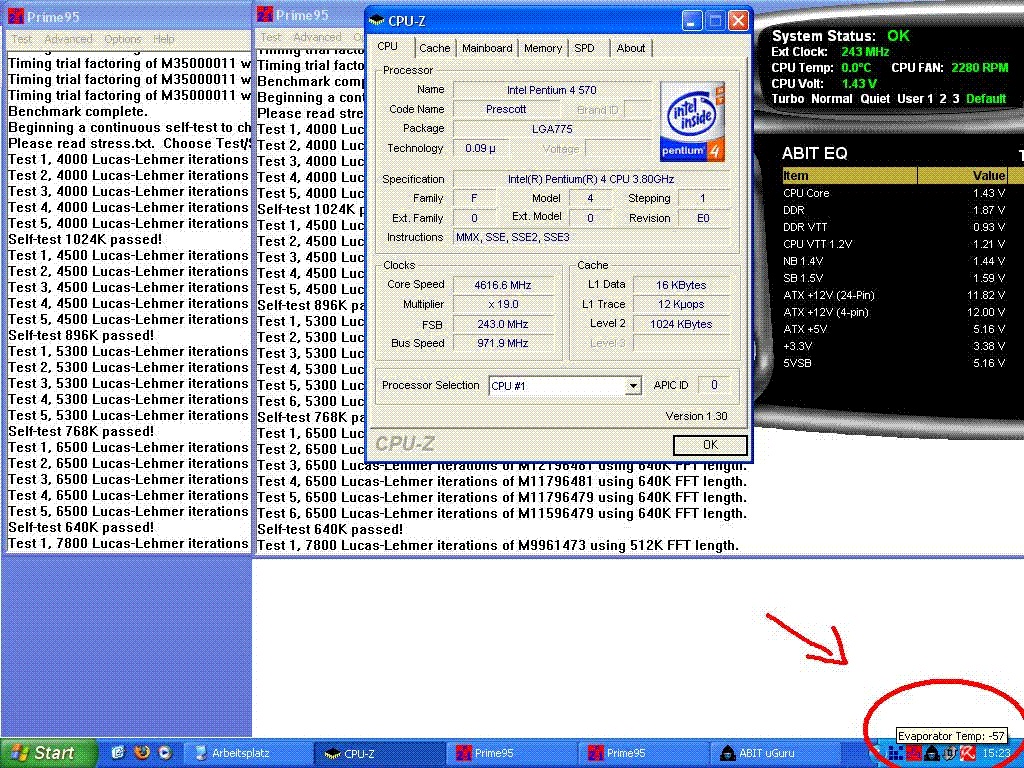Choose Default profile in ABIT uGuru
The width and height of the screenshot is (1024, 768).
point(986,99)
